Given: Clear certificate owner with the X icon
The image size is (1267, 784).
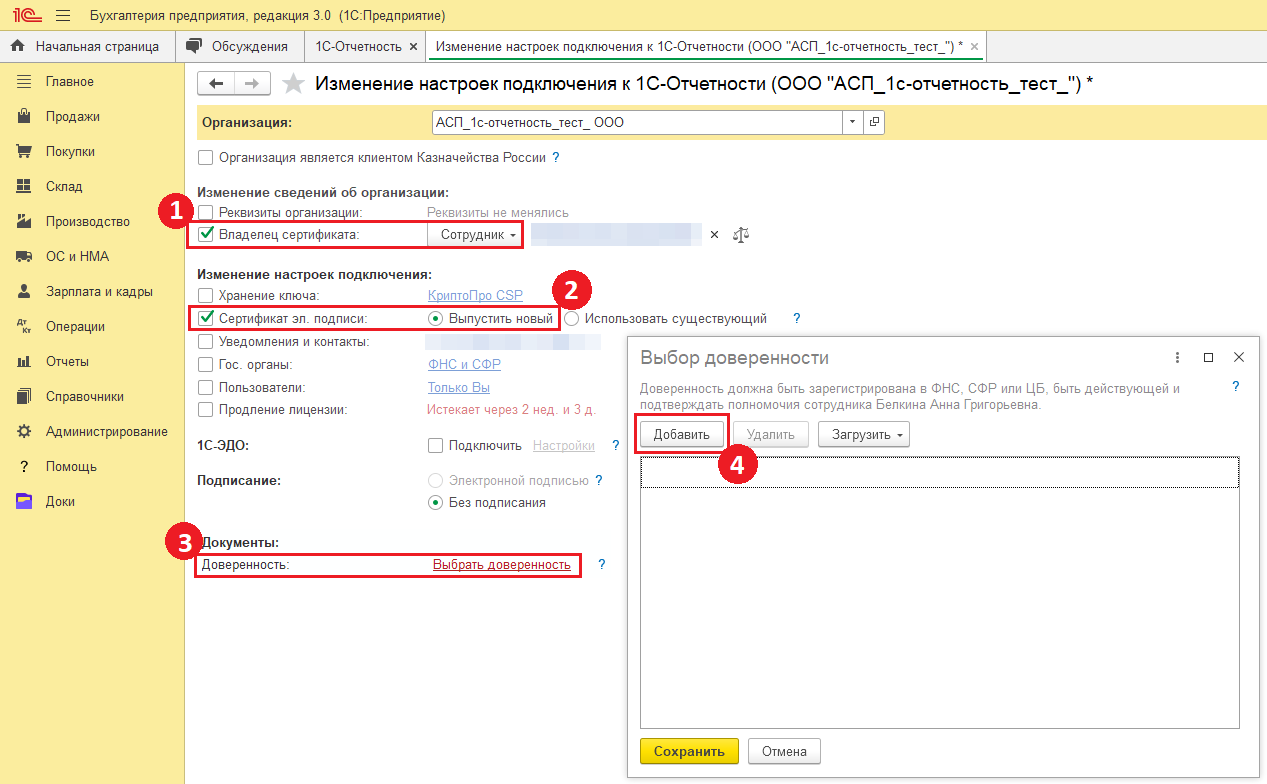Looking at the screenshot, I should click(x=714, y=235).
